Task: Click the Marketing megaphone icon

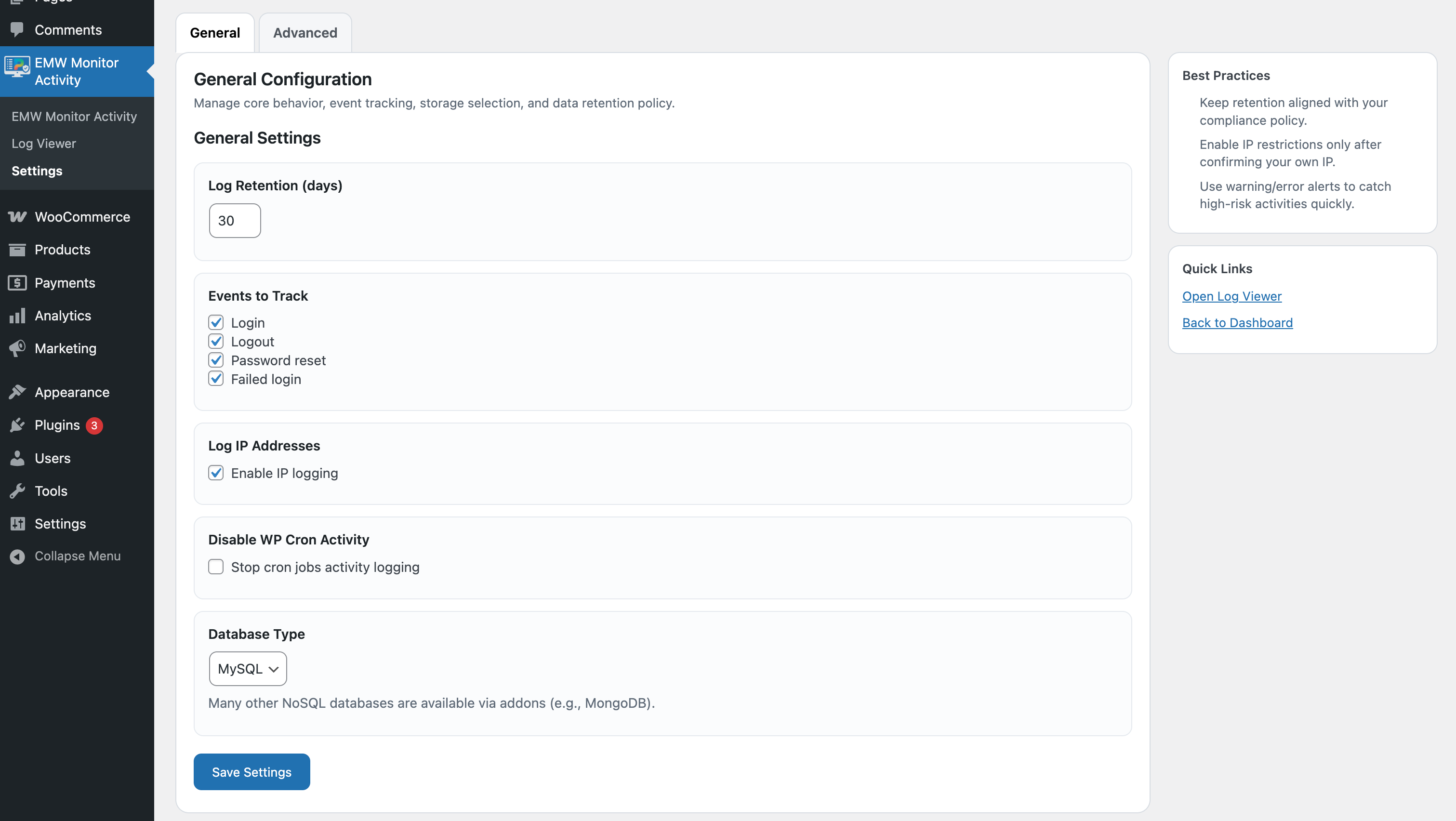Action: pyautogui.click(x=17, y=348)
